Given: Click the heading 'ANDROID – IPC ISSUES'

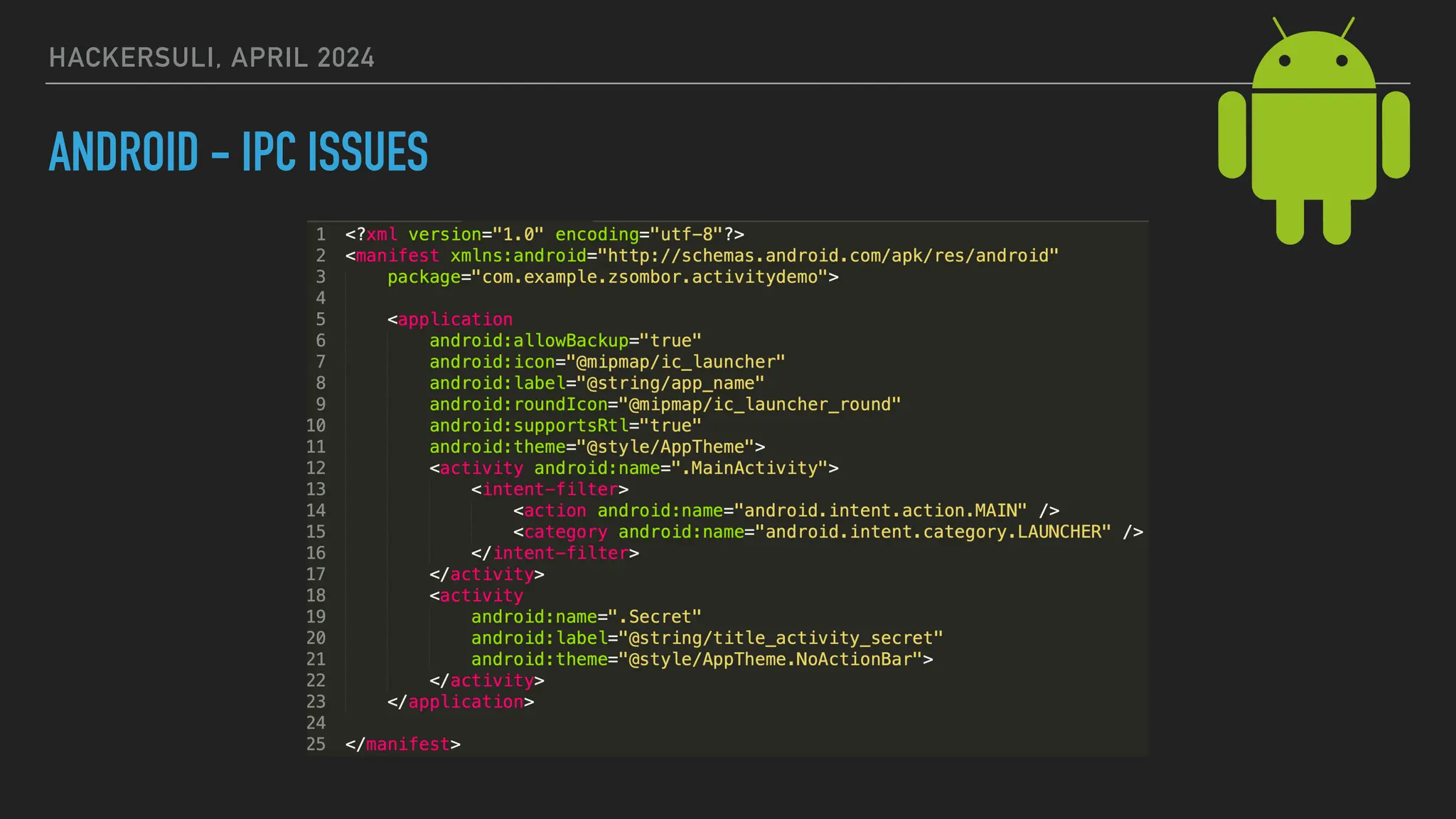Looking at the screenshot, I should tap(238, 151).
